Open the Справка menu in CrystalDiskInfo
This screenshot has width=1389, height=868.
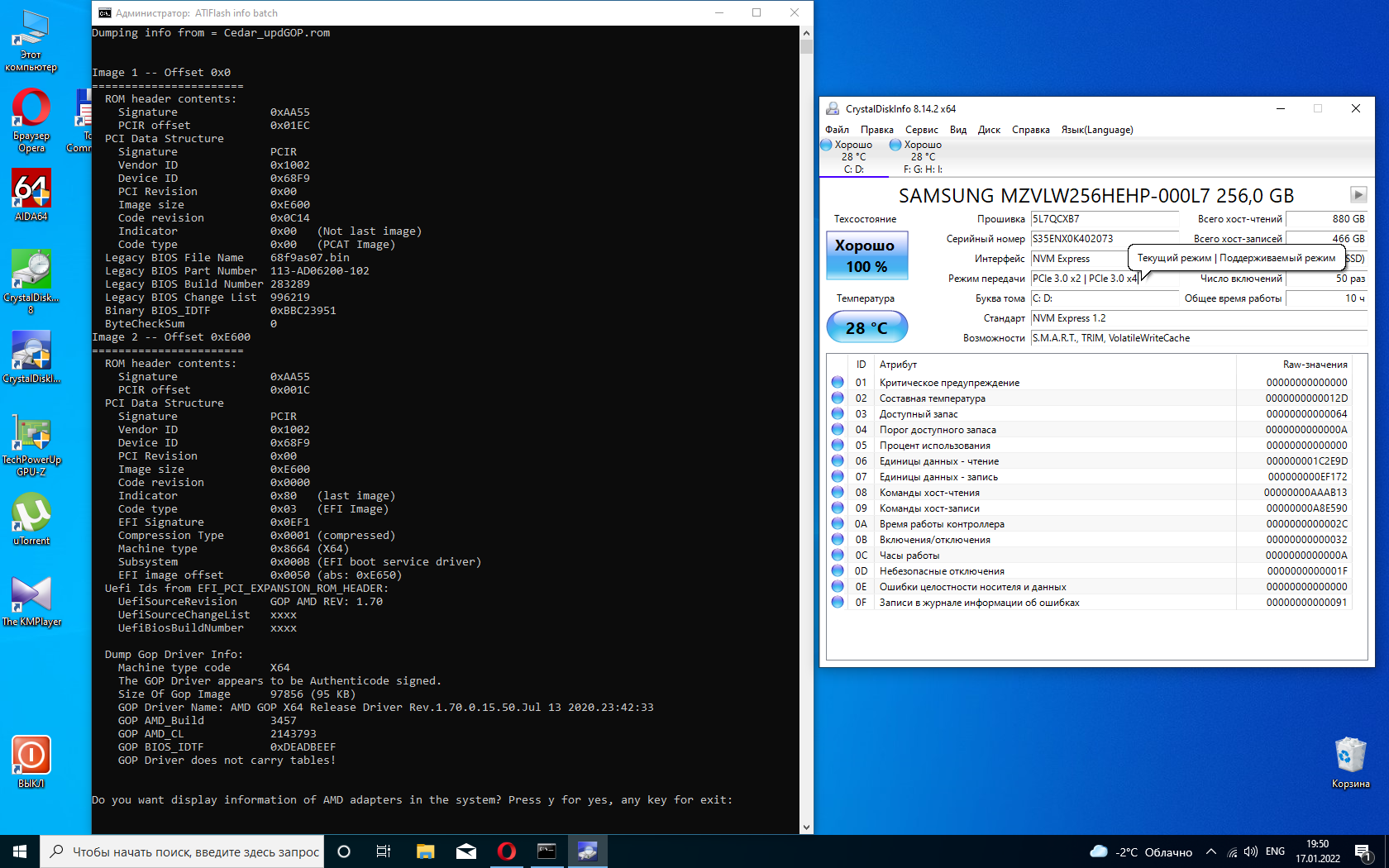(1031, 130)
